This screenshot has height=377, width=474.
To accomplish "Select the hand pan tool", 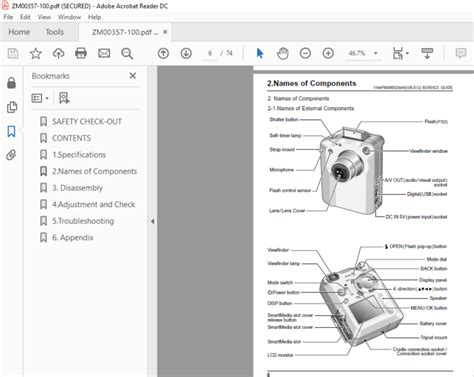I will (x=283, y=53).
